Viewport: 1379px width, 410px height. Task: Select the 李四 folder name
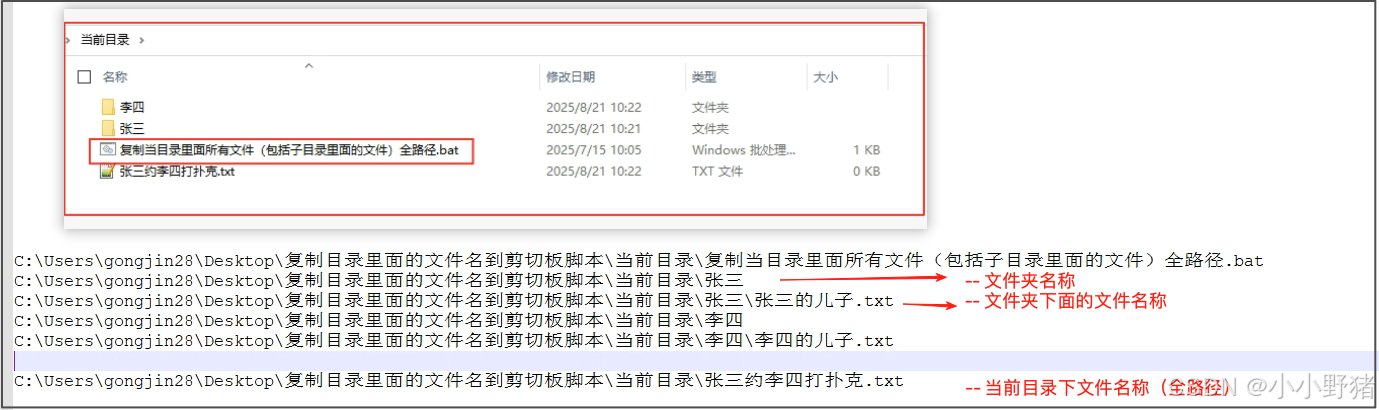pyautogui.click(x=133, y=107)
